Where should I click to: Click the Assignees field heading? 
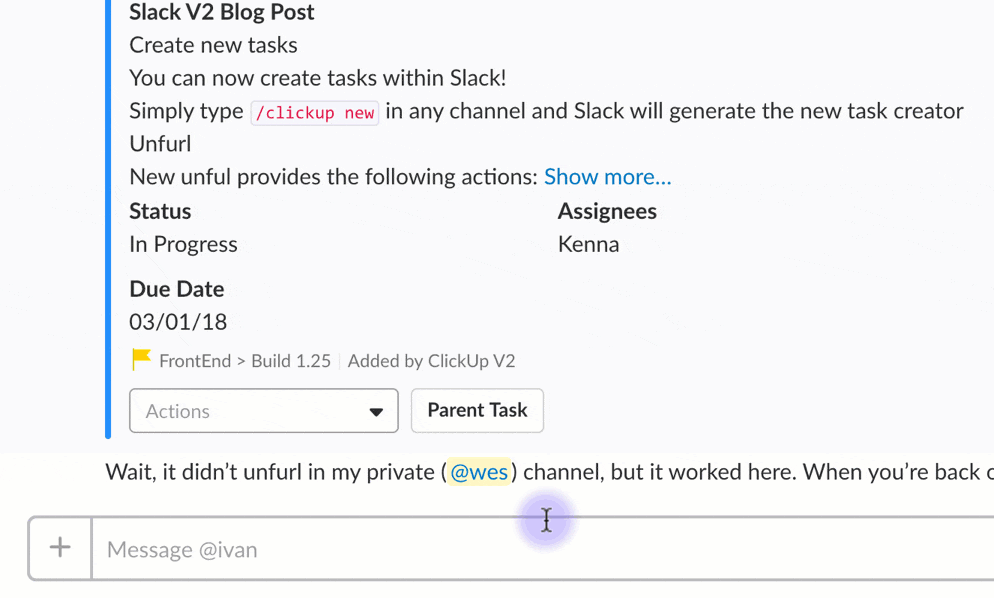(x=607, y=211)
